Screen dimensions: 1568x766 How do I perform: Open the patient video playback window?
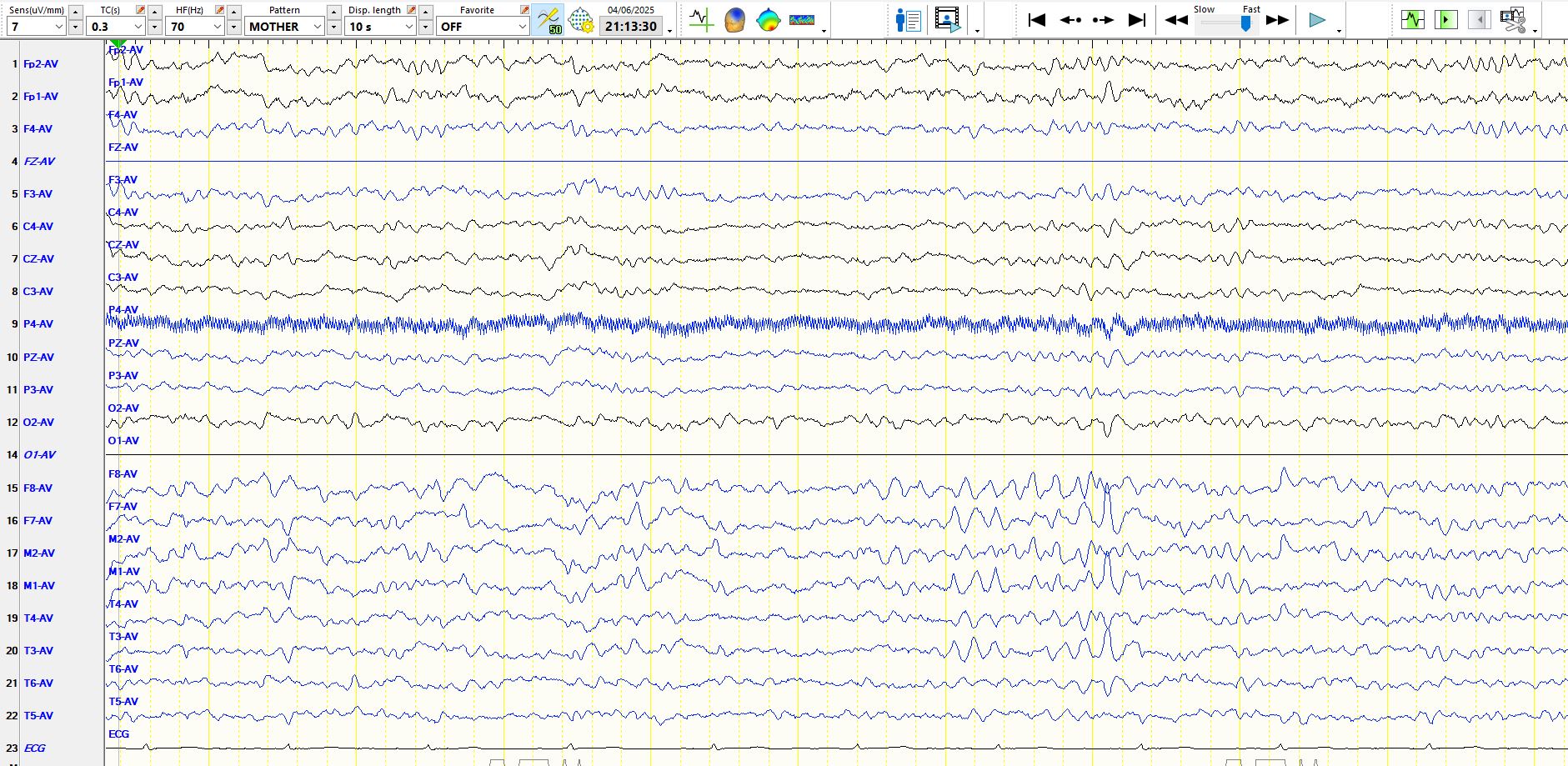pyautogui.click(x=947, y=20)
